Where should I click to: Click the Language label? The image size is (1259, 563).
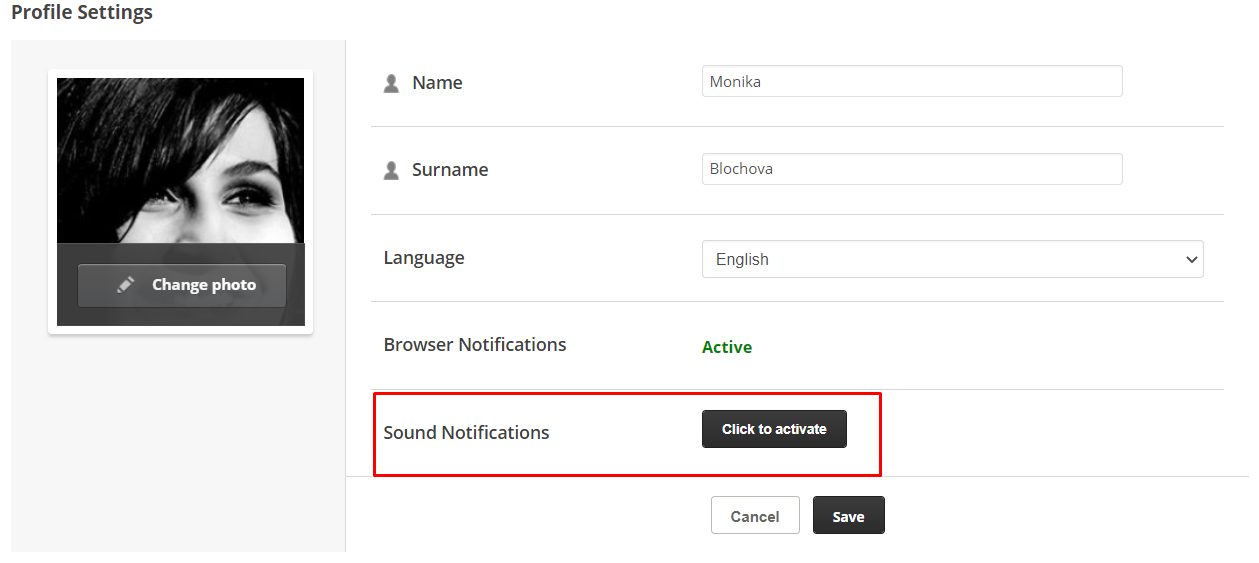(x=424, y=258)
